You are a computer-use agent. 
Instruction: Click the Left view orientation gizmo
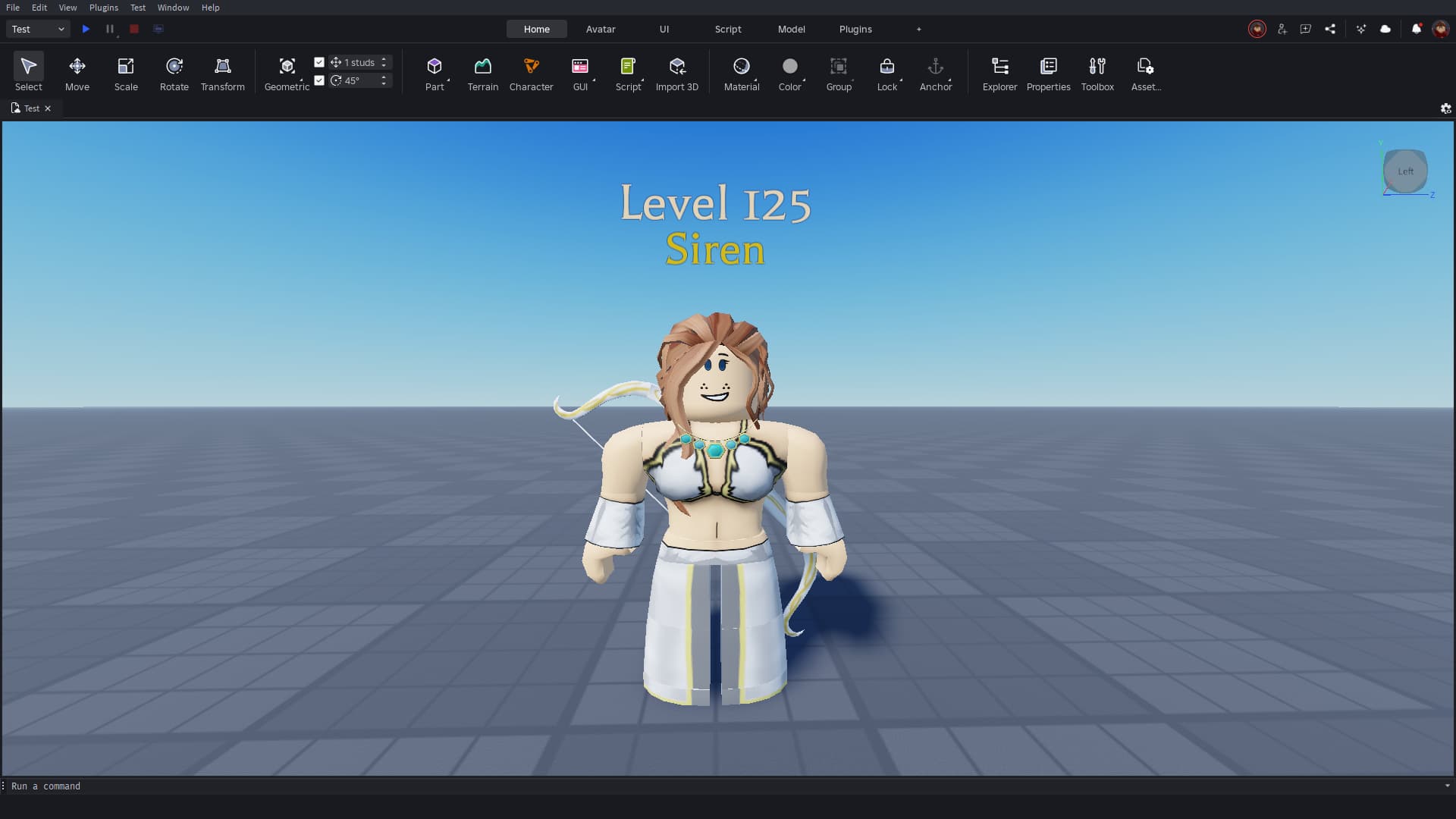coord(1405,171)
